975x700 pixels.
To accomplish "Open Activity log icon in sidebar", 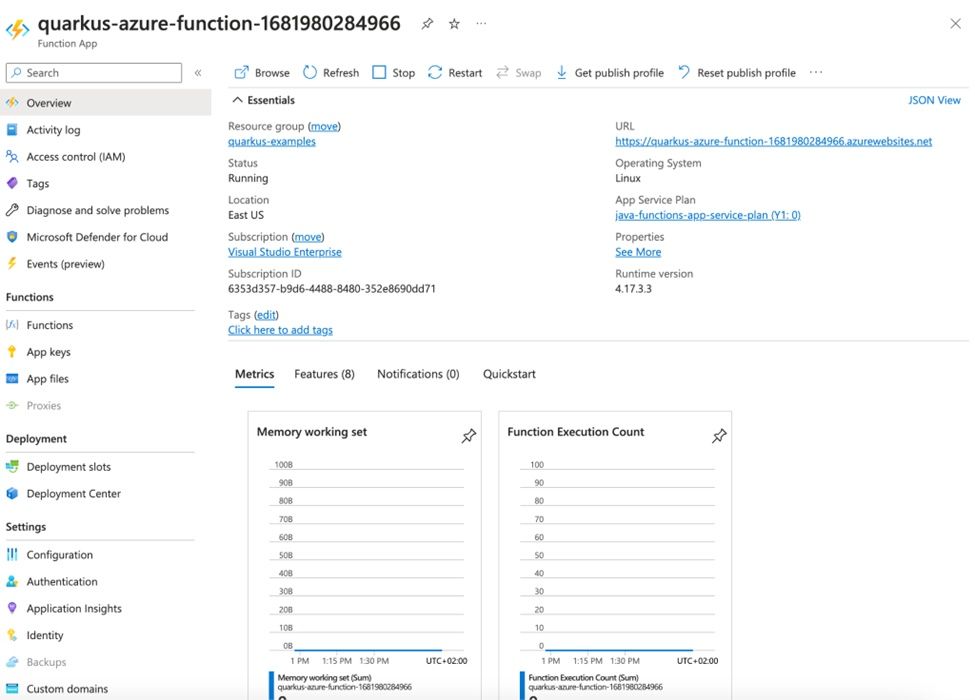I will (12, 129).
